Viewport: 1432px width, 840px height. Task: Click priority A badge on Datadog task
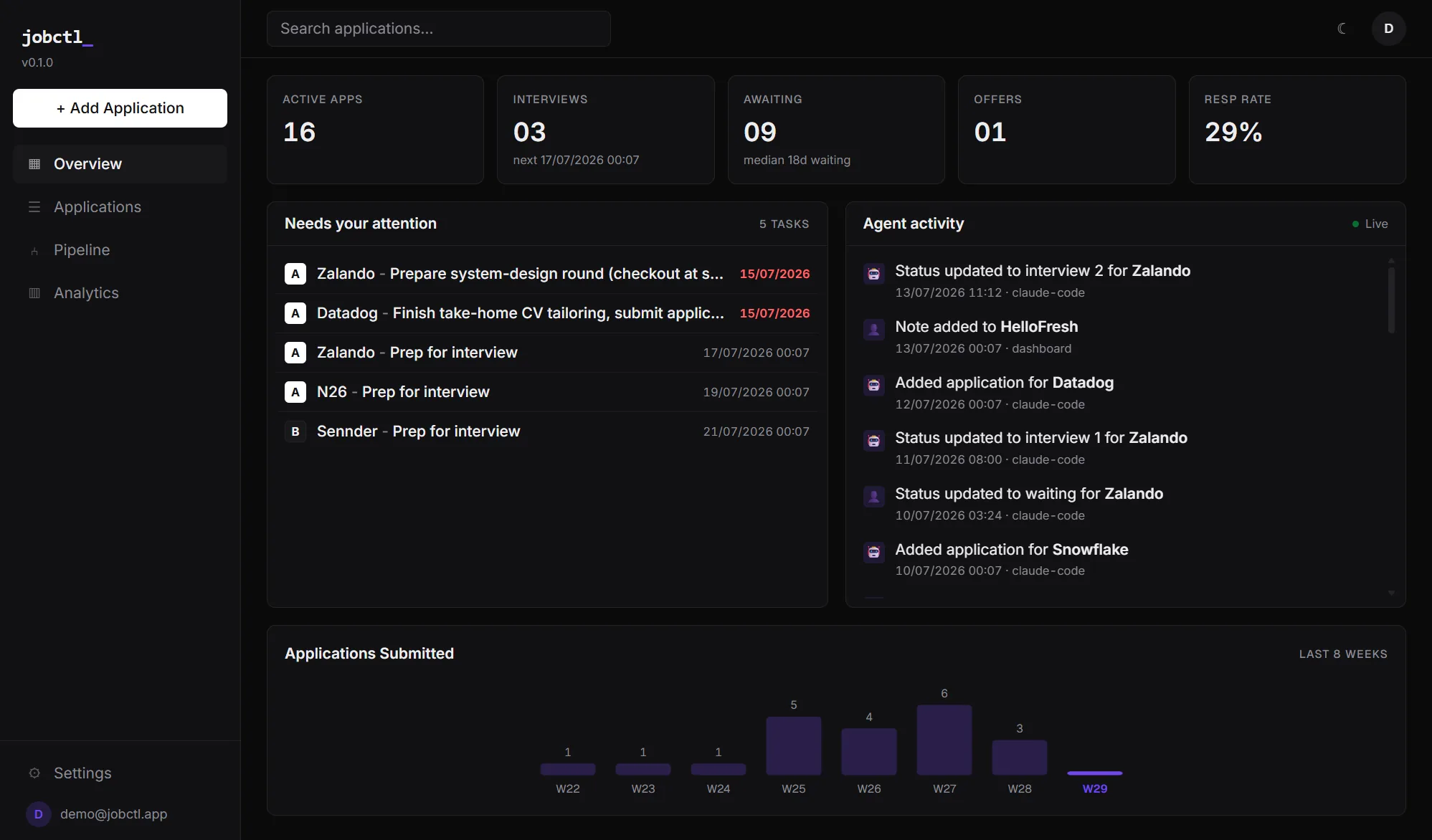pyautogui.click(x=295, y=313)
